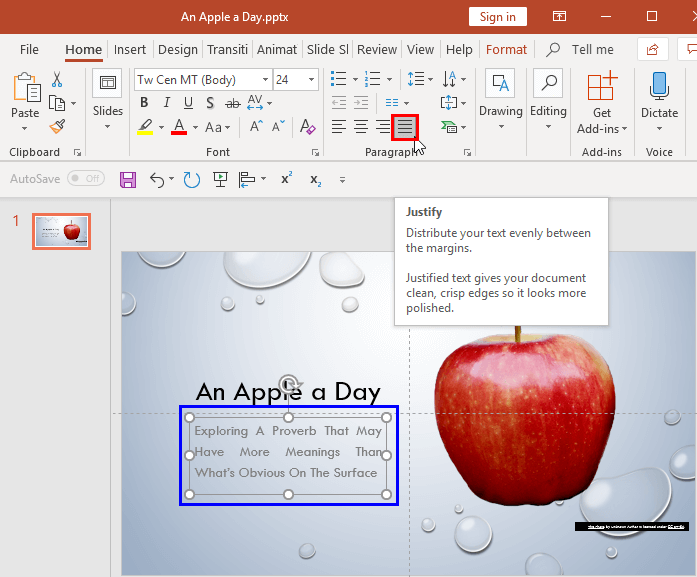Open the Design tab
Image resolution: width=697 pixels, height=577 pixels.
(x=178, y=50)
